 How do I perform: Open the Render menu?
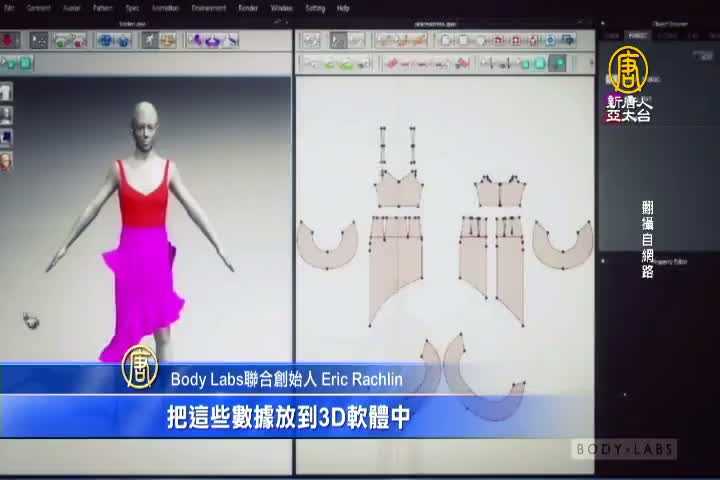(247, 8)
